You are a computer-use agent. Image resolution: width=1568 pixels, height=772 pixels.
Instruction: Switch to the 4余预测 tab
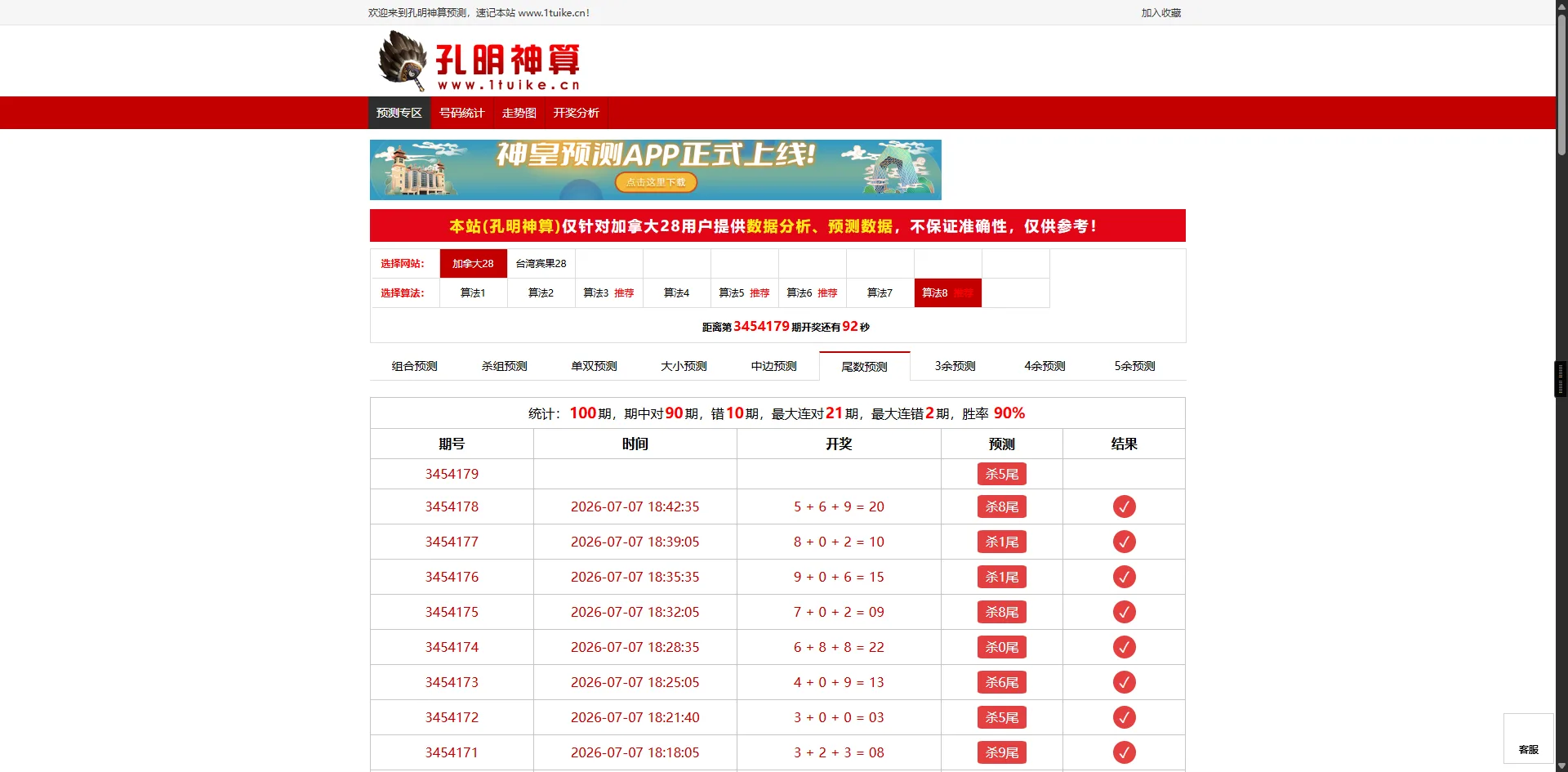(1045, 366)
